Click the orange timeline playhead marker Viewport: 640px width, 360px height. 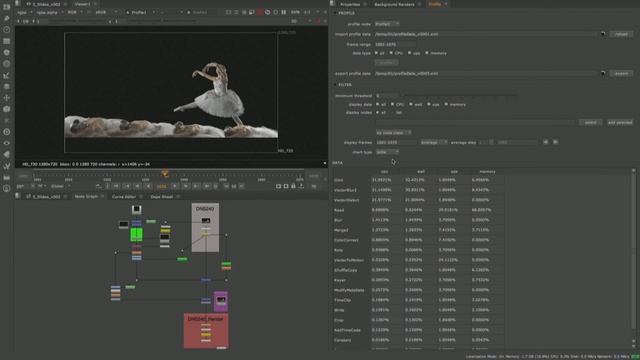click(165, 174)
